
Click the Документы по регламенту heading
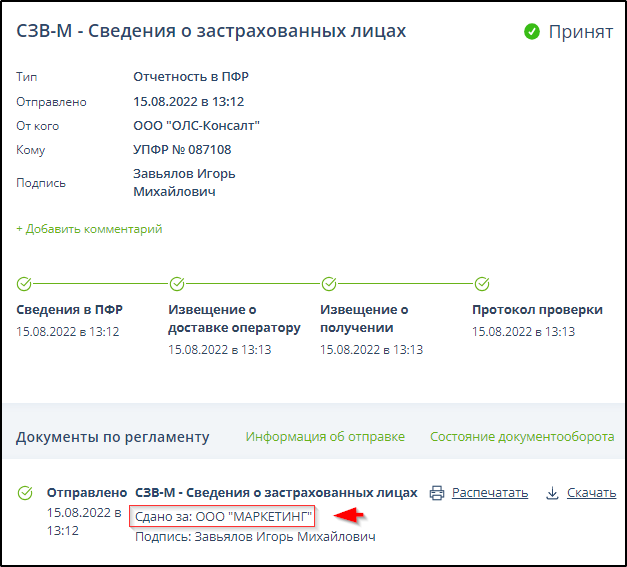[x=113, y=437]
